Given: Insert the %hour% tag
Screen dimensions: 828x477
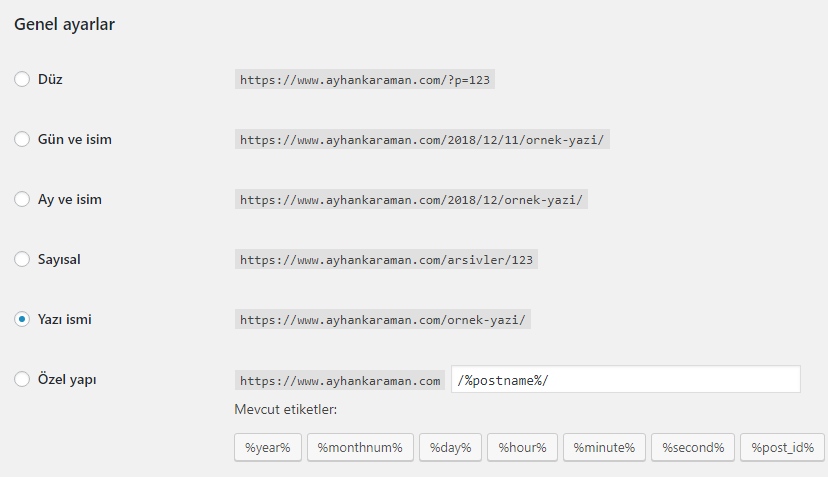Looking at the screenshot, I should tap(522, 447).
